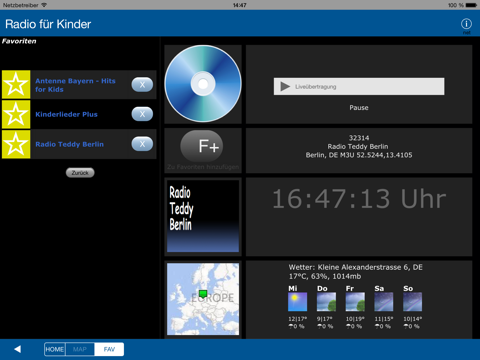Tap the star icon beside Kinderlieder Plus
Viewport: 480px width, 360px height.
pos(16,114)
